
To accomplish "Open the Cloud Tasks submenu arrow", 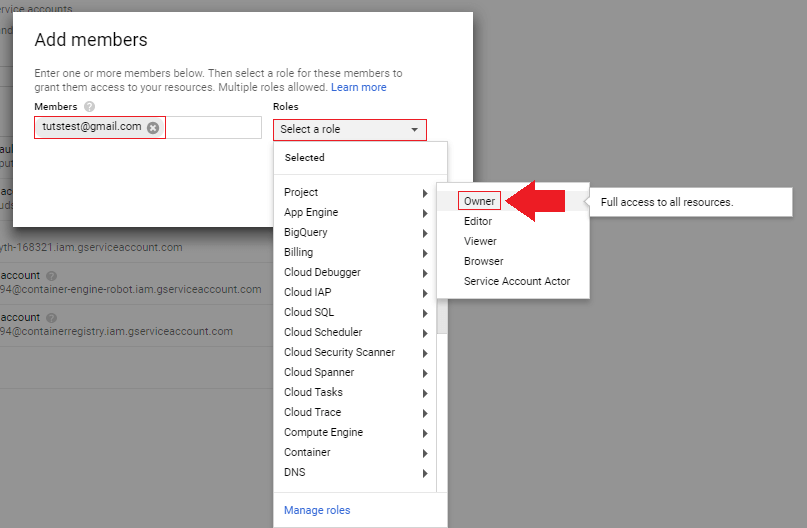I will (x=425, y=393).
